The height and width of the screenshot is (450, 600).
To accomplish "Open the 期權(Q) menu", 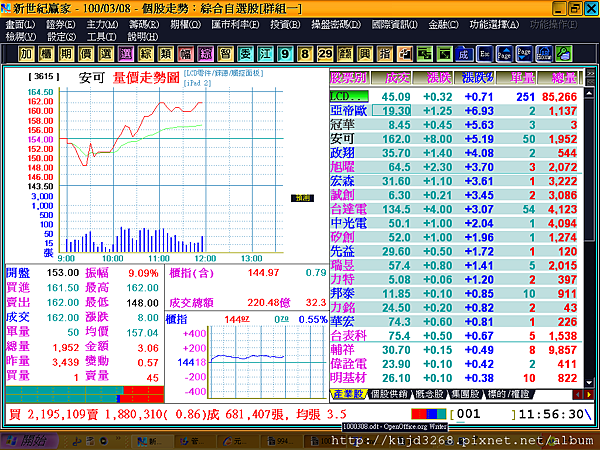I will click(185, 24).
